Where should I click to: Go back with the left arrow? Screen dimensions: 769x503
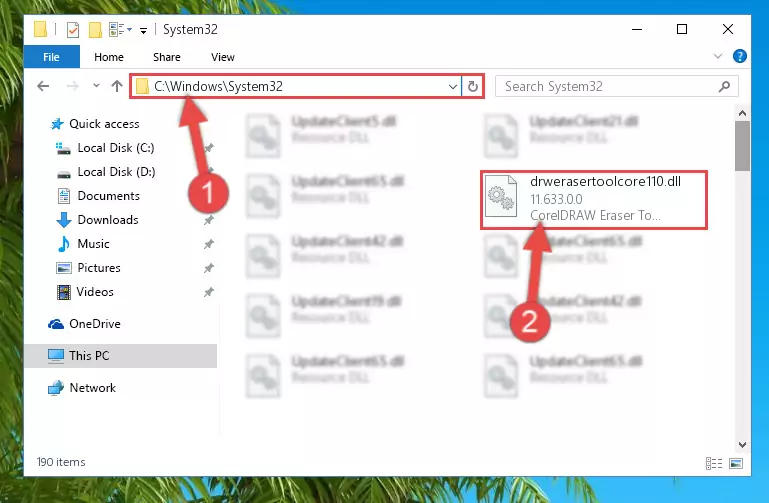coord(43,86)
